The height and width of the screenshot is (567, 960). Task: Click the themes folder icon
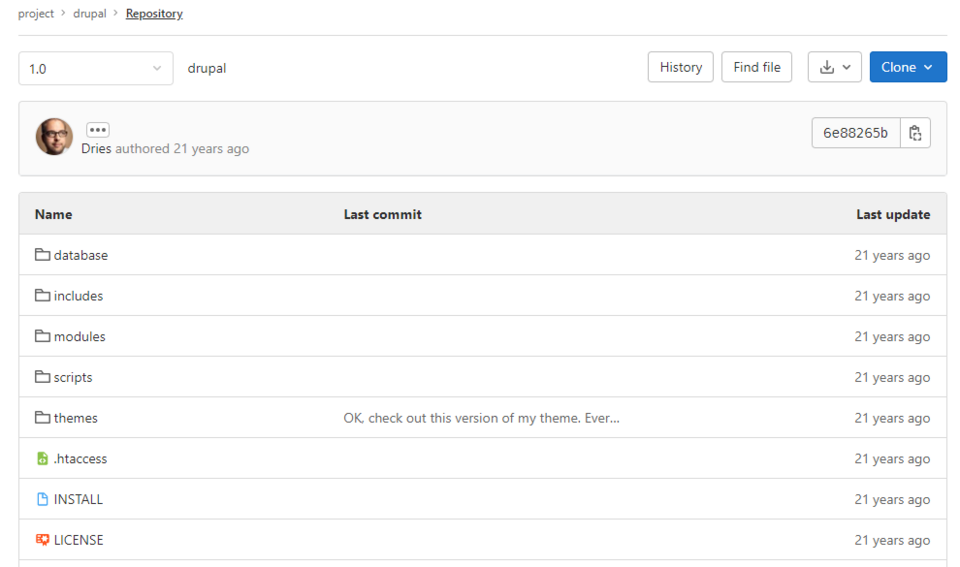pyautogui.click(x=42, y=418)
